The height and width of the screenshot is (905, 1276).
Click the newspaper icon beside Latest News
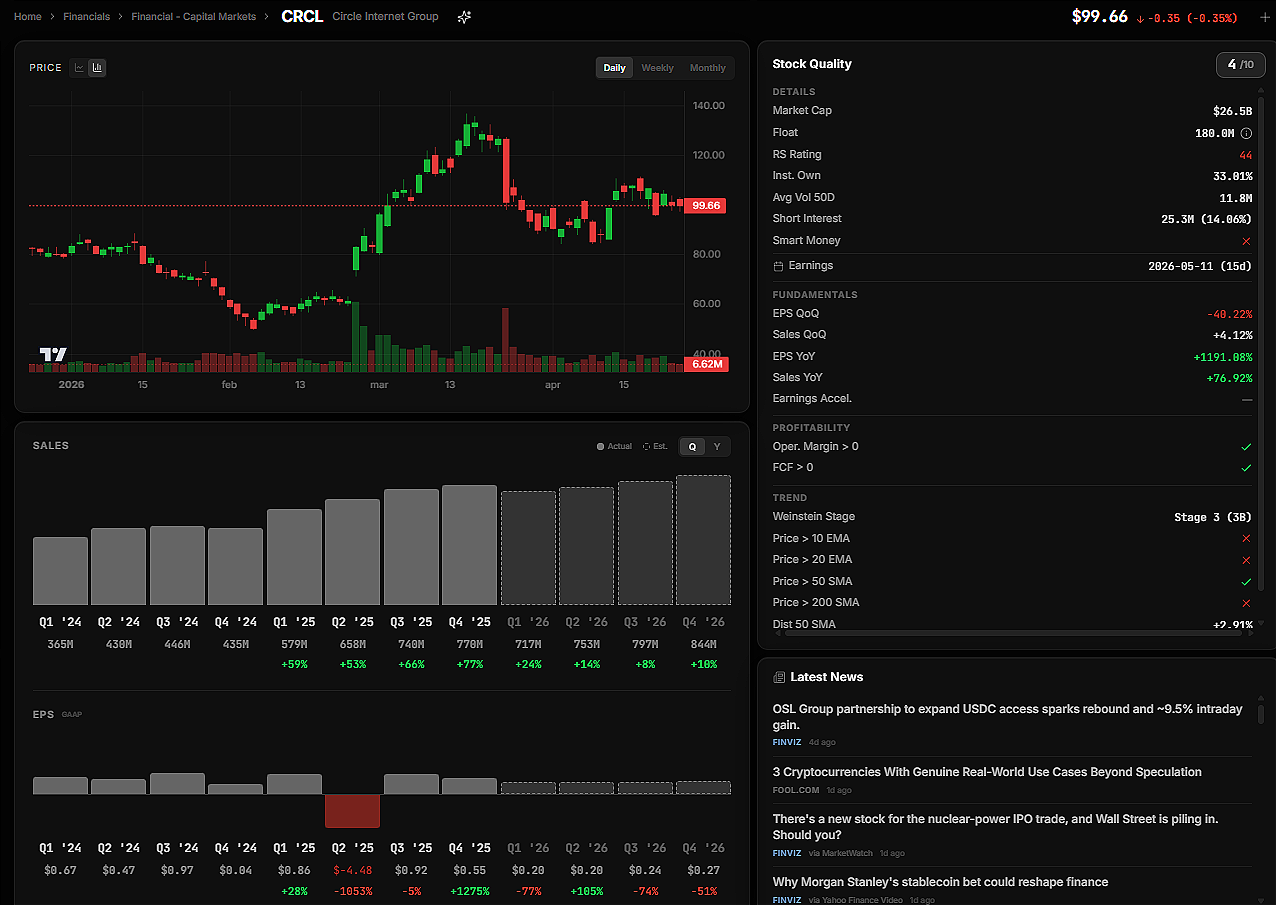tap(779, 677)
